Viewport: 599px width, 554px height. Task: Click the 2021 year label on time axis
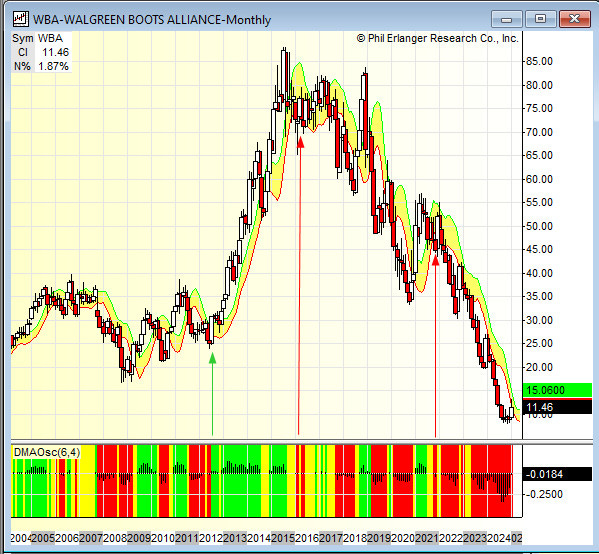tap(427, 538)
